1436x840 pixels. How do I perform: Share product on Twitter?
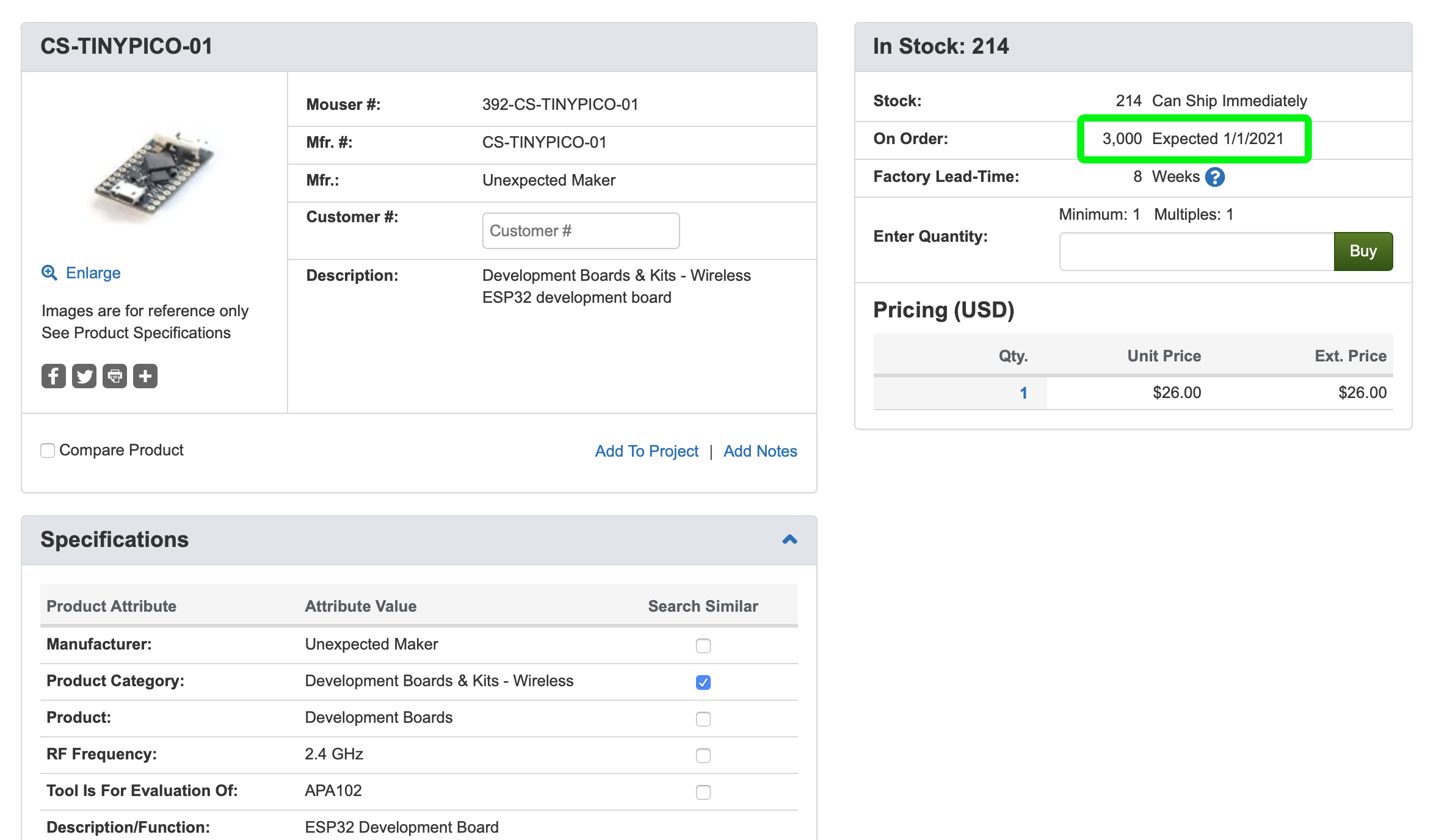tap(84, 376)
